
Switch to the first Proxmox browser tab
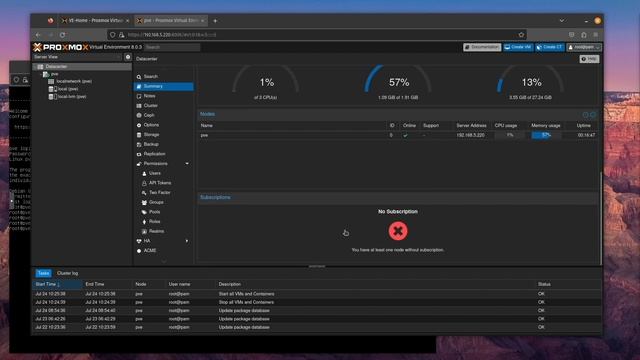coord(94,20)
